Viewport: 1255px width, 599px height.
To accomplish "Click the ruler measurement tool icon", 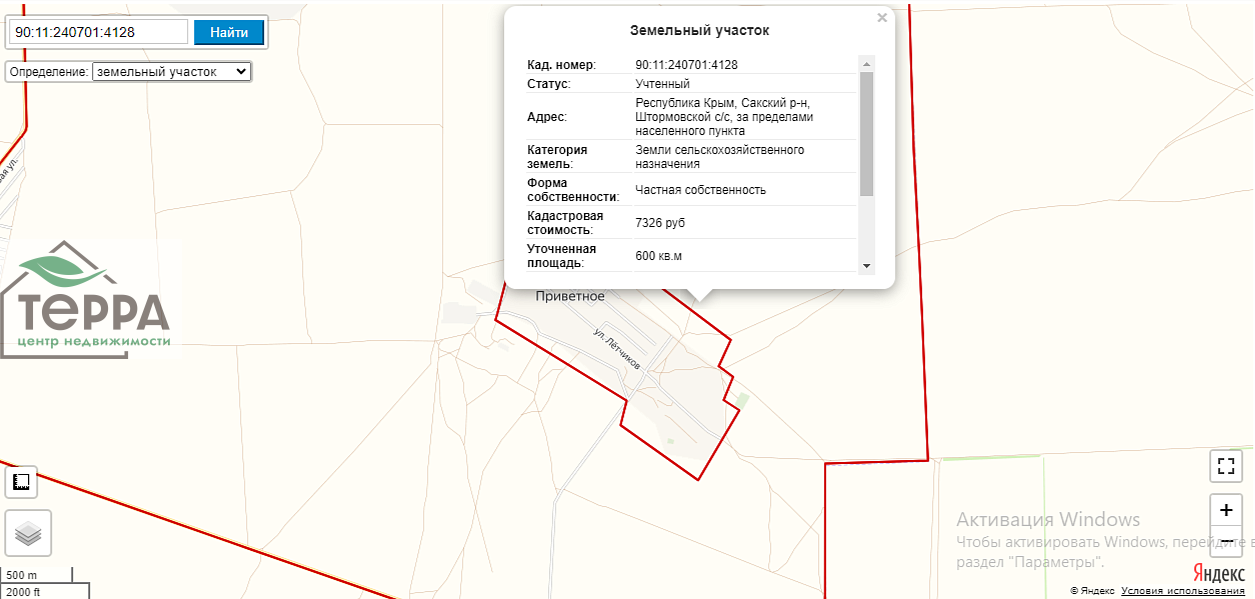I will pyautogui.click(x=21, y=483).
